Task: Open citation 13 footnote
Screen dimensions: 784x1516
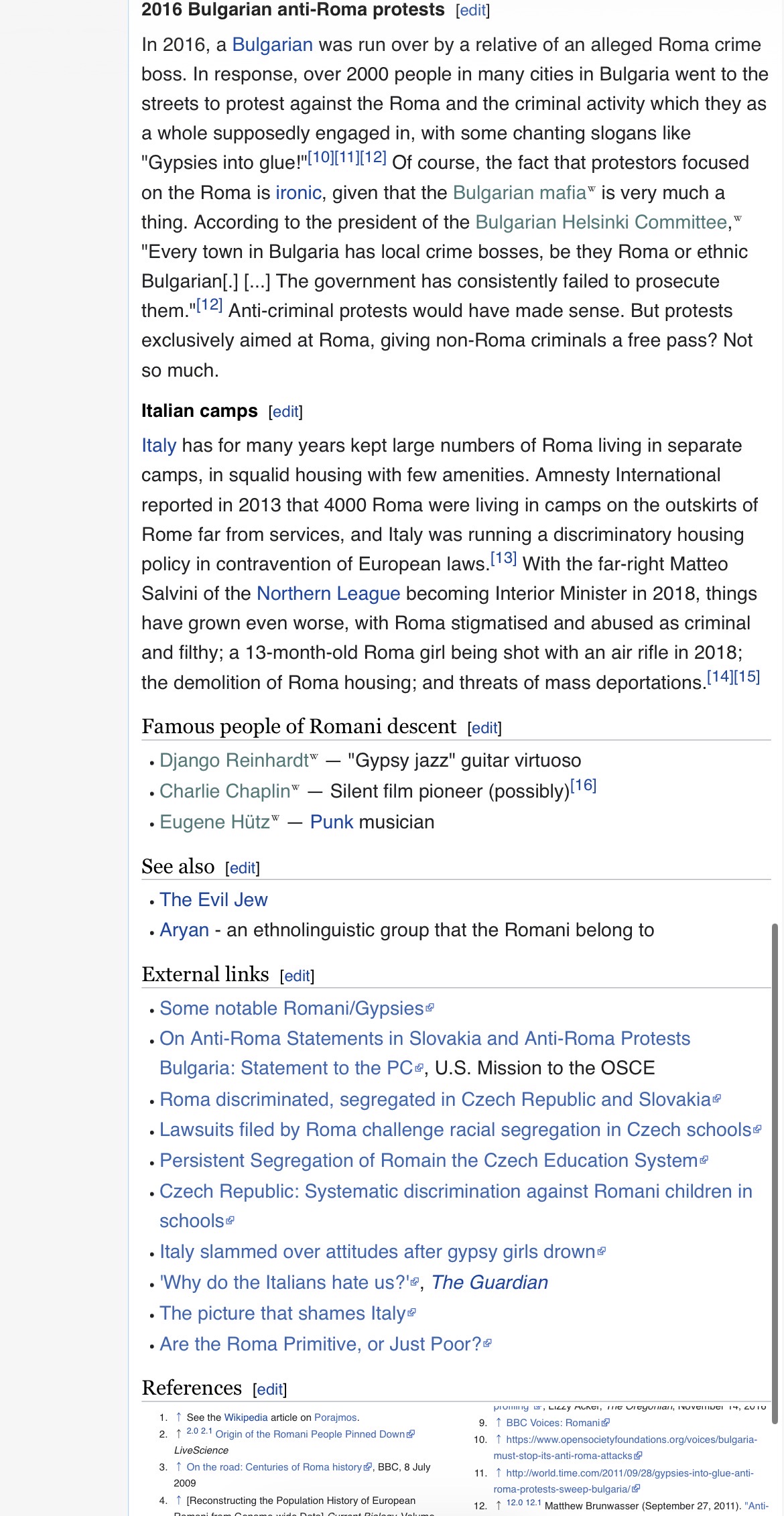Action: (x=503, y=558)
